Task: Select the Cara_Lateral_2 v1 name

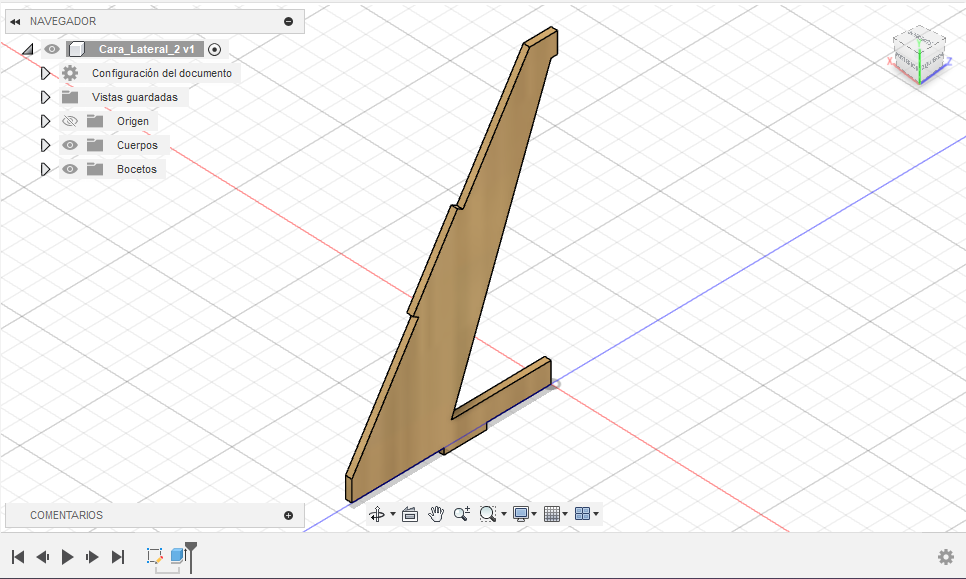Action: click(147, 49)
